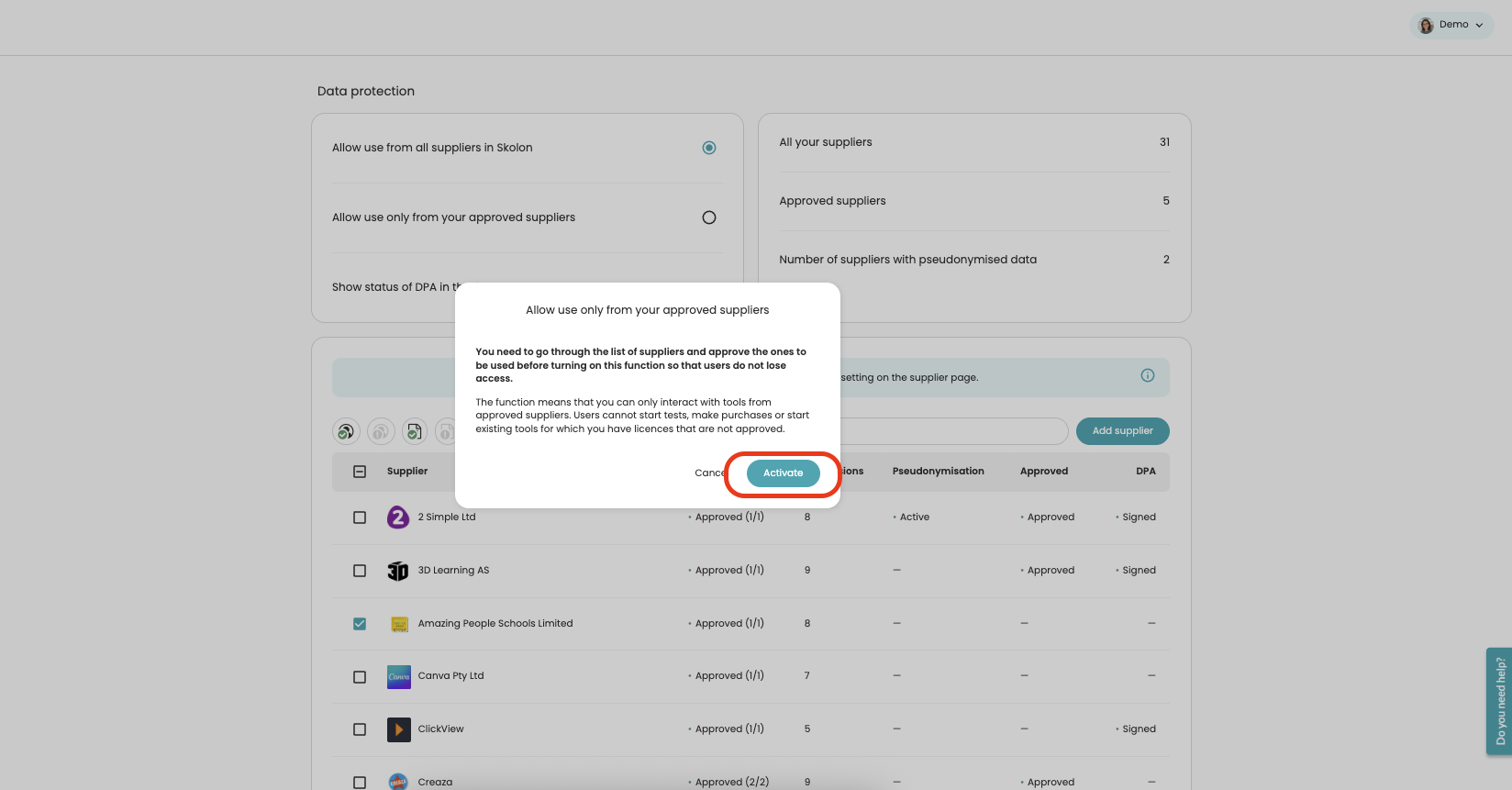Click the info icon in the banner
This screenshot has width=1512, height=790.
pyautogui.click(x=1147, y=375)
